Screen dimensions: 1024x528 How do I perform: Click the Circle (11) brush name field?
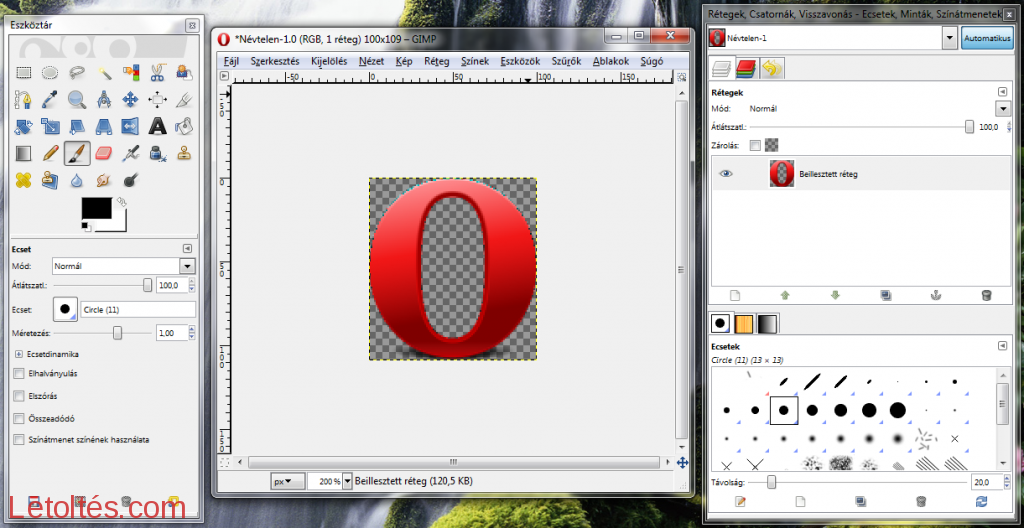pos(138,310)
